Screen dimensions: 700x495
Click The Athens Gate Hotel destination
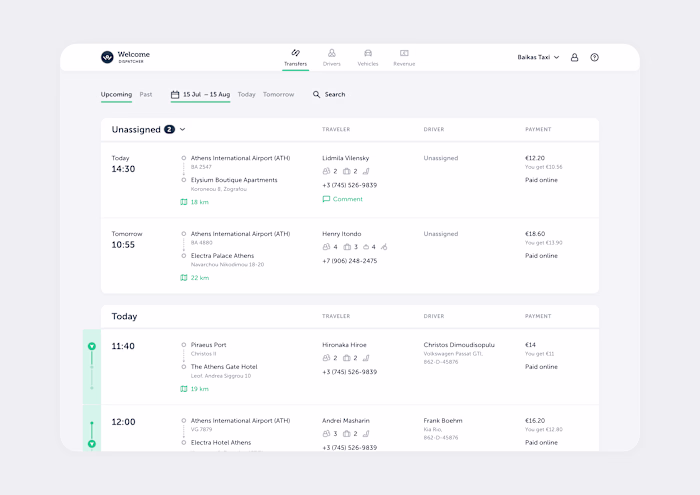pyautogui.click(x=224, y=367)
